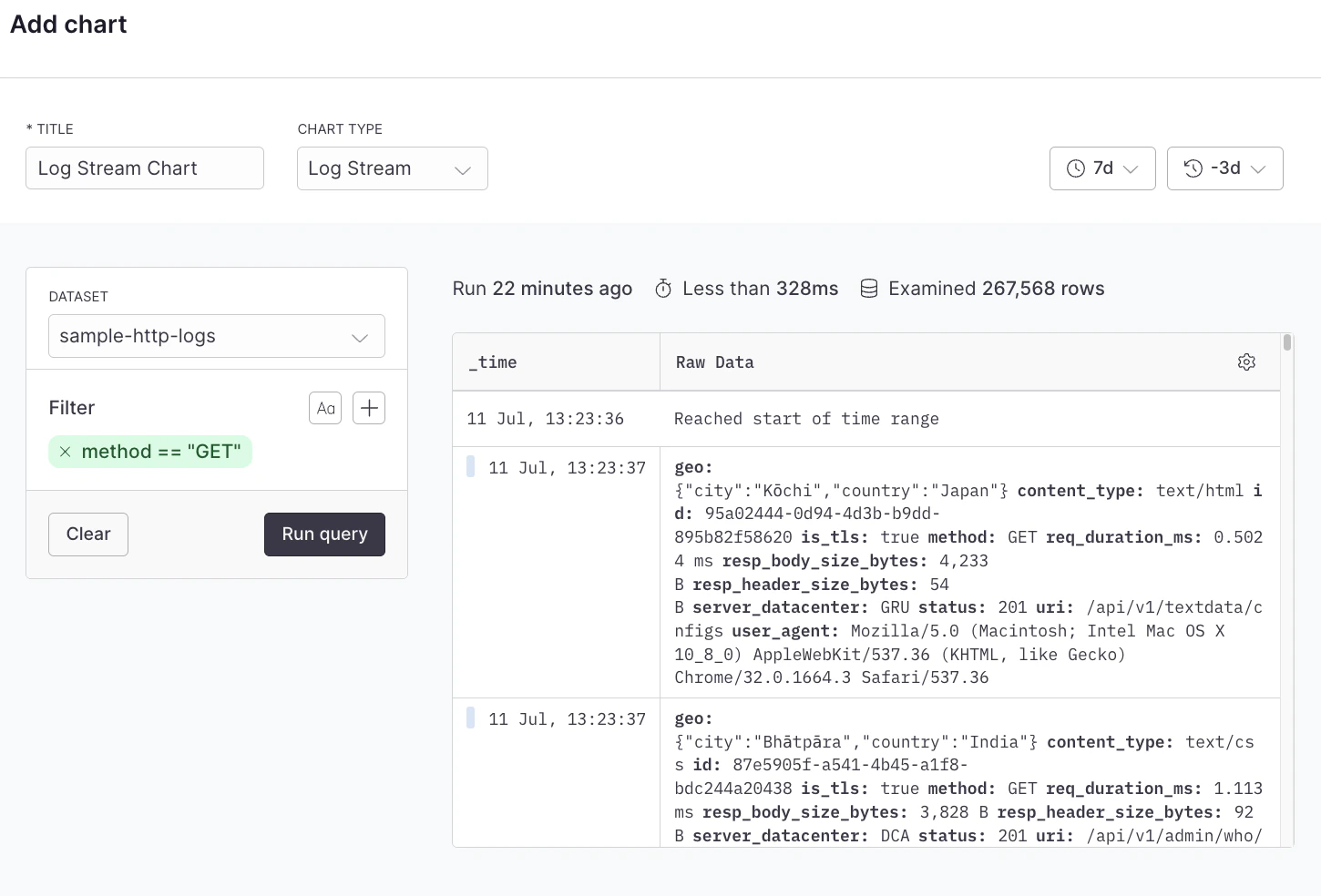Toggle case sensitivity with the Aa filter icon
The image size is (1321, 896).
click(x=325, y=407)
